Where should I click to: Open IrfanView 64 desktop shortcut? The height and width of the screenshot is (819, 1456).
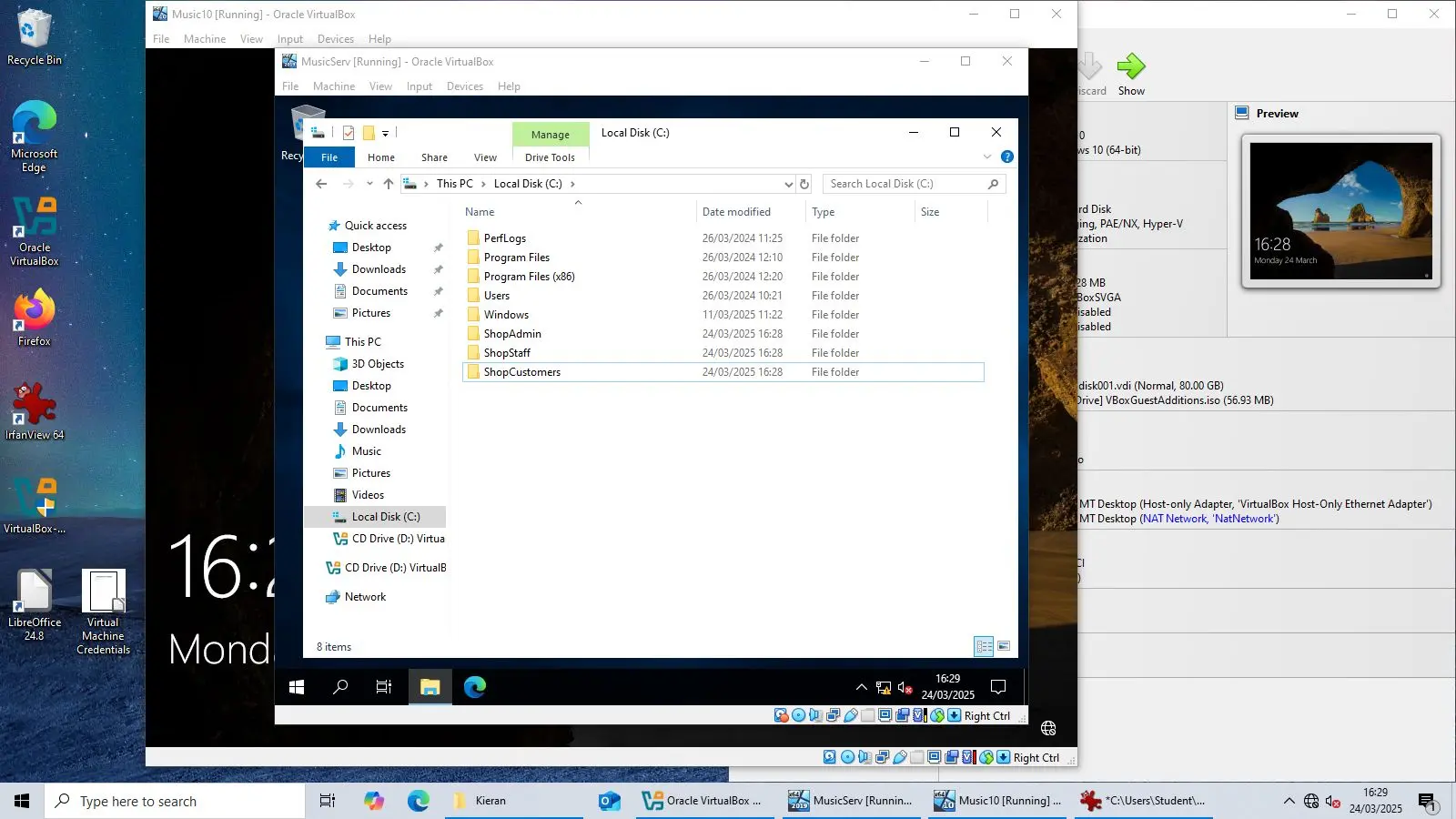35,411
